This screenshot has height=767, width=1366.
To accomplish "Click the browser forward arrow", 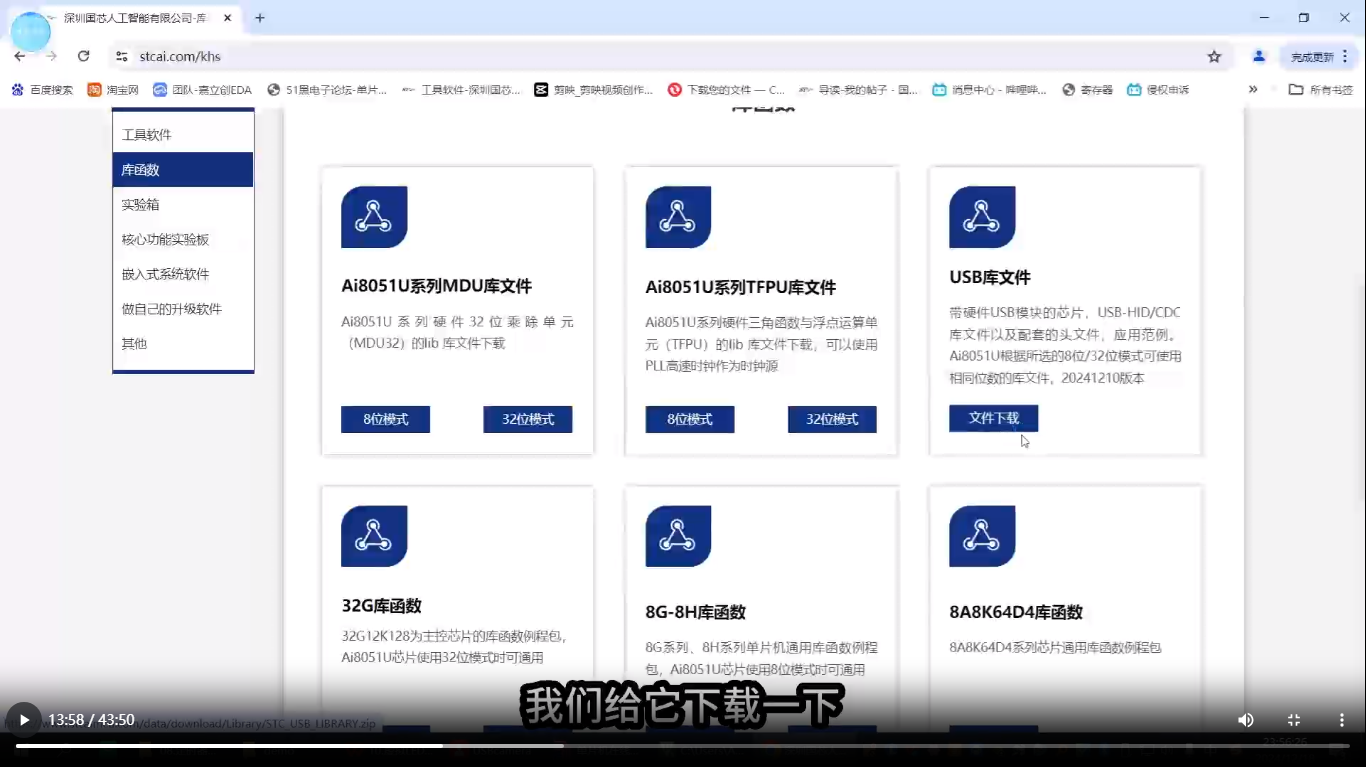I will point(51,56).
